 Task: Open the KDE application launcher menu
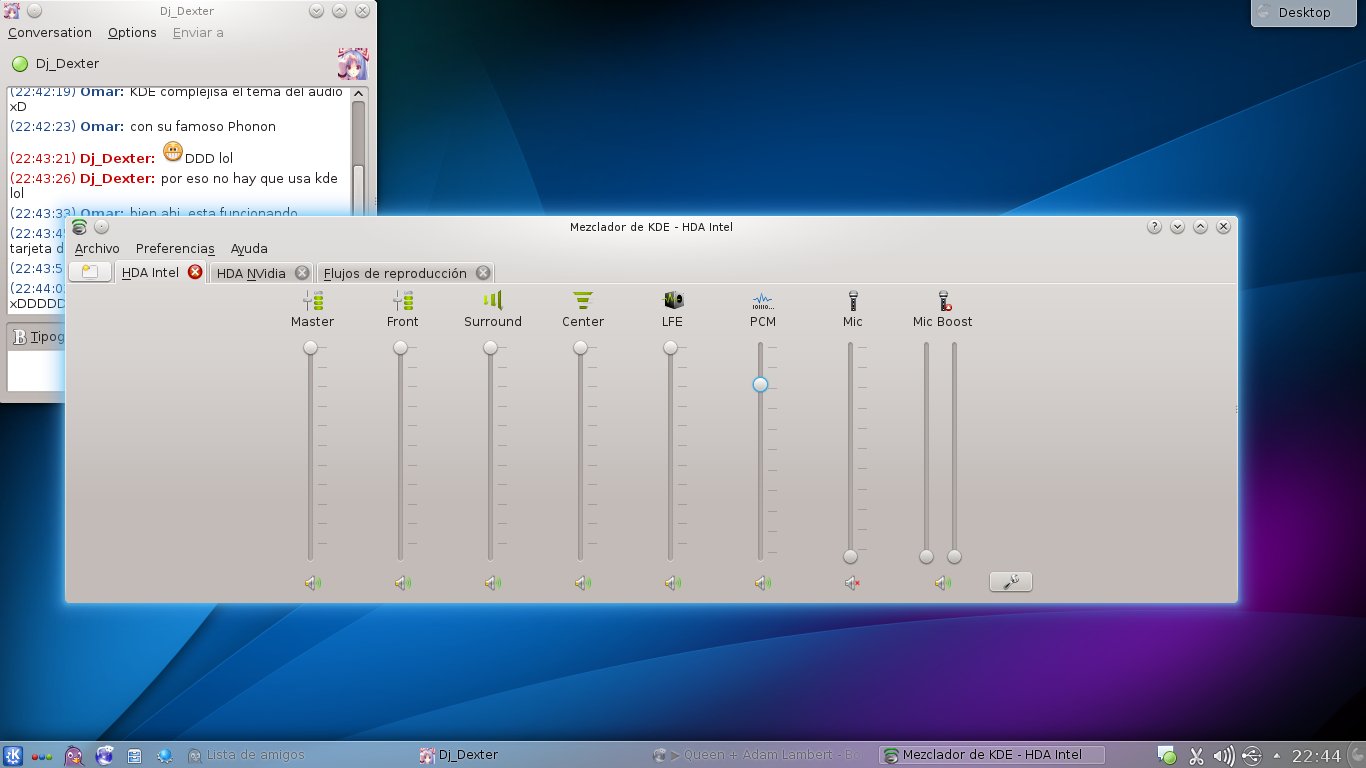[x=13, y=755]
